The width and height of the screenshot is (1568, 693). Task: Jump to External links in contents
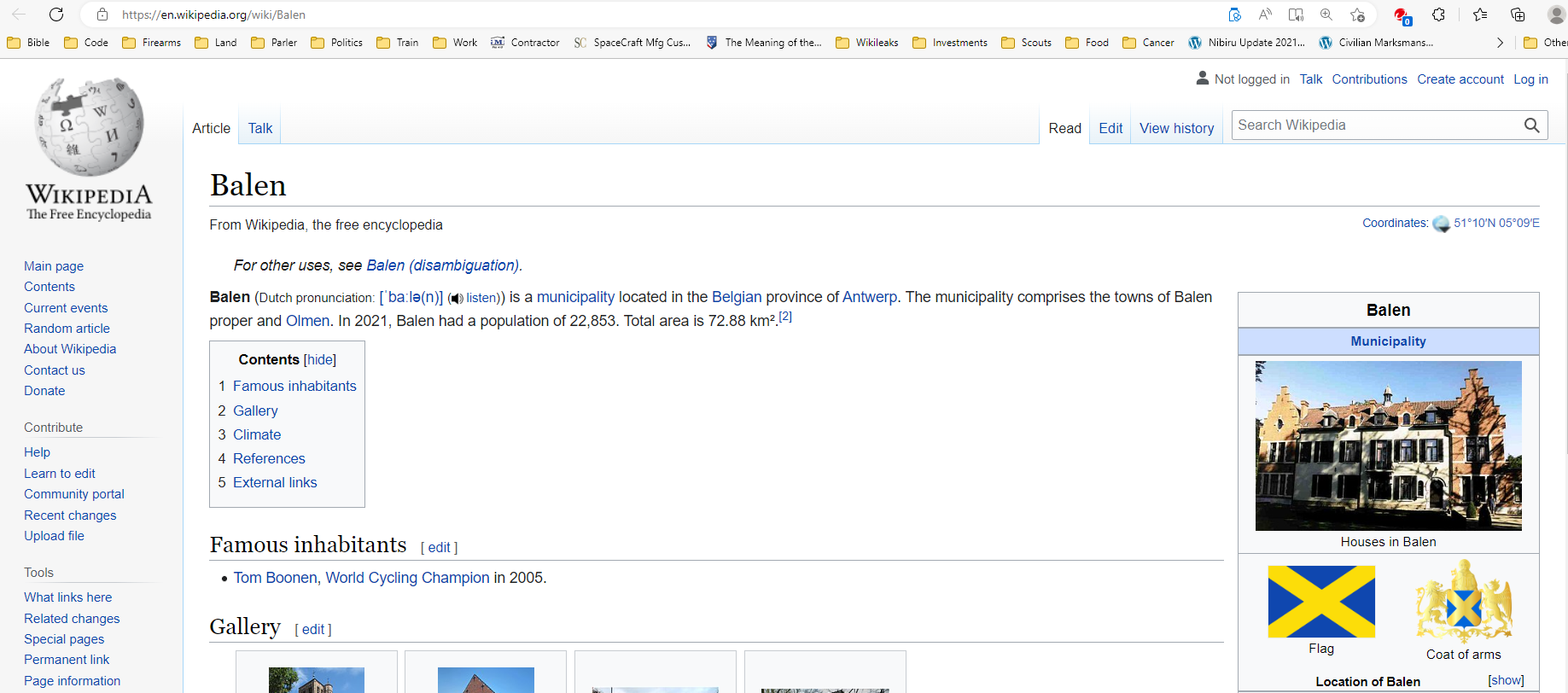(x=275, y=483)
